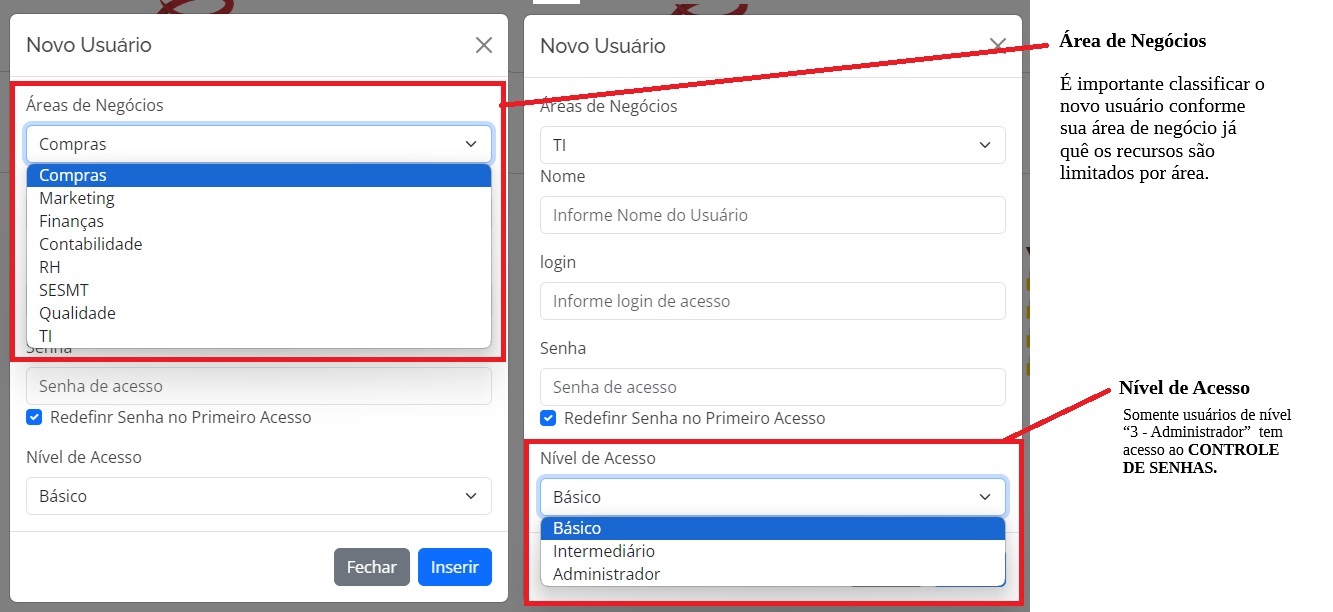Collapse the Compras business area dropdown

coord(259,144)
